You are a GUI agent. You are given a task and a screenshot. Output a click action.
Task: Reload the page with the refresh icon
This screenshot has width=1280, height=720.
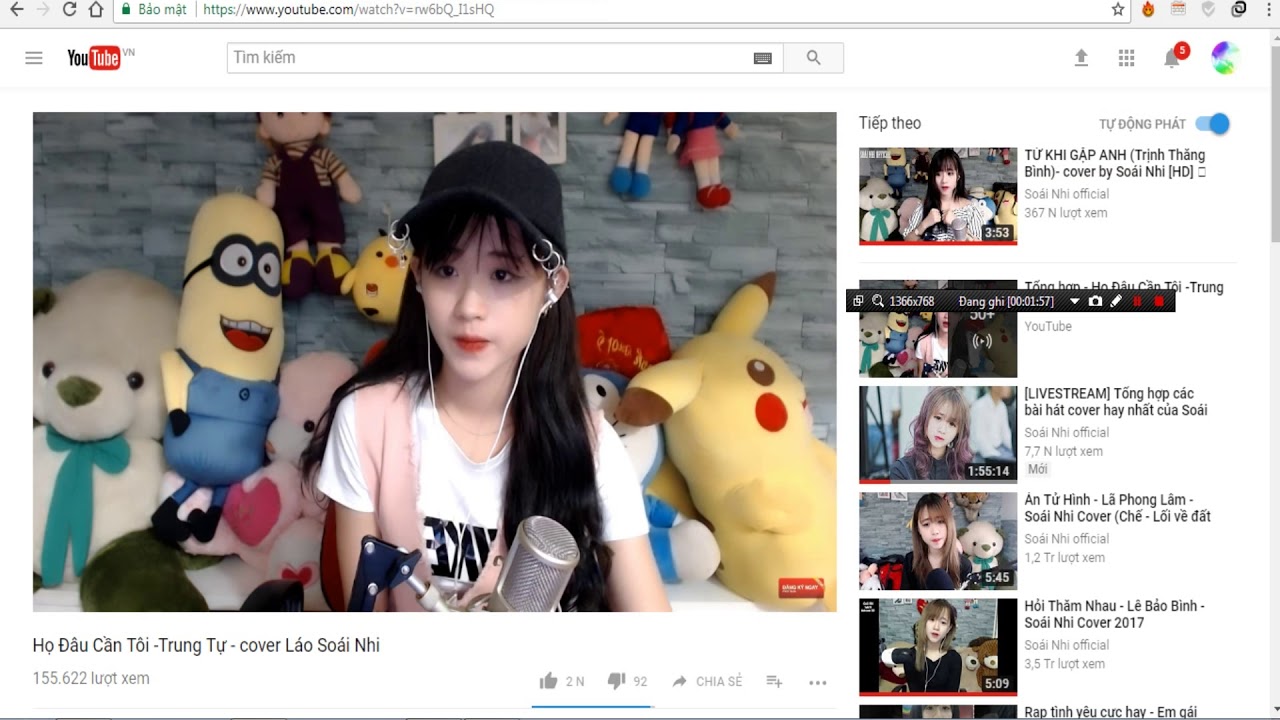(69, 10)
